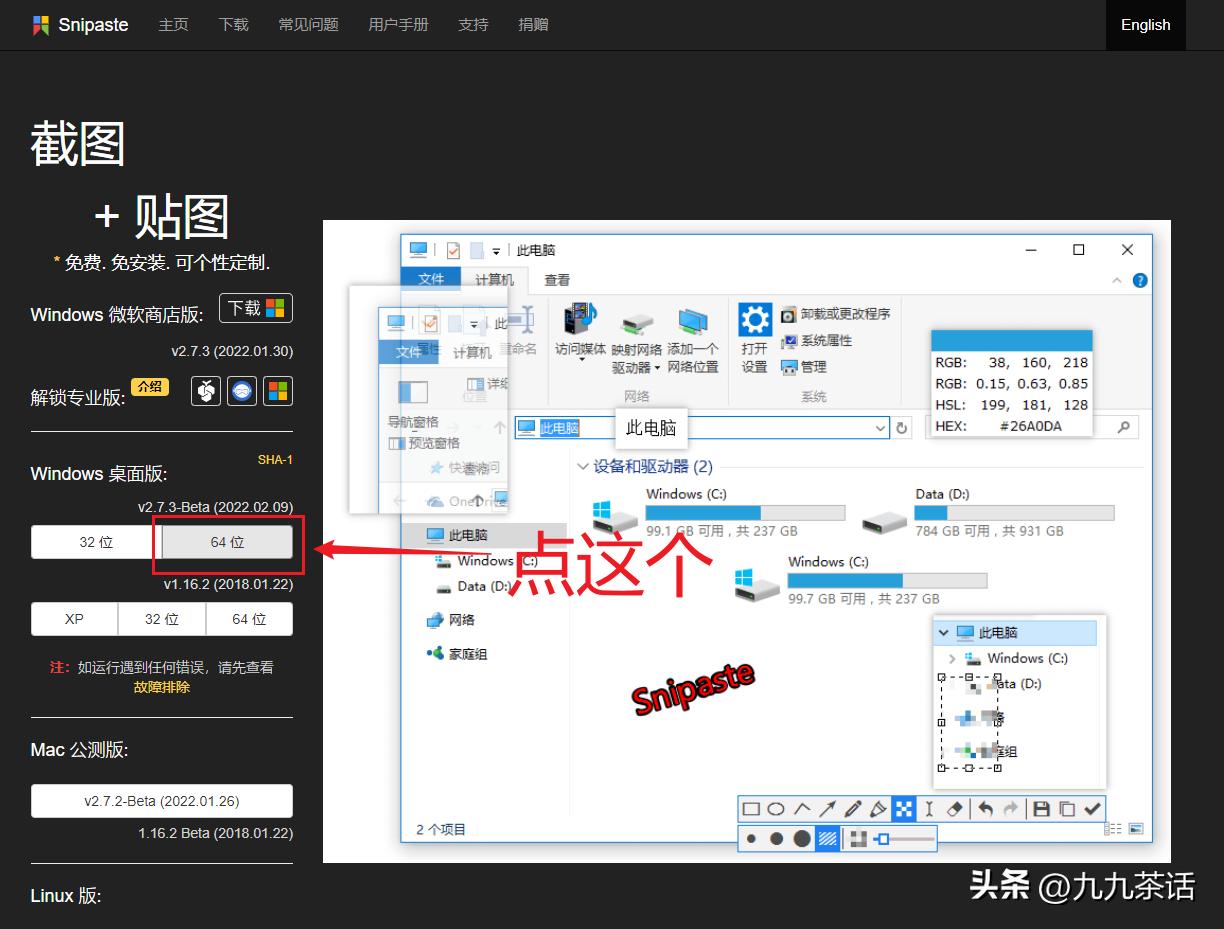Select the Eraser tool in the annotation toolbar
The height and width of the screenshot is (929, 1224).
[955, 808]
